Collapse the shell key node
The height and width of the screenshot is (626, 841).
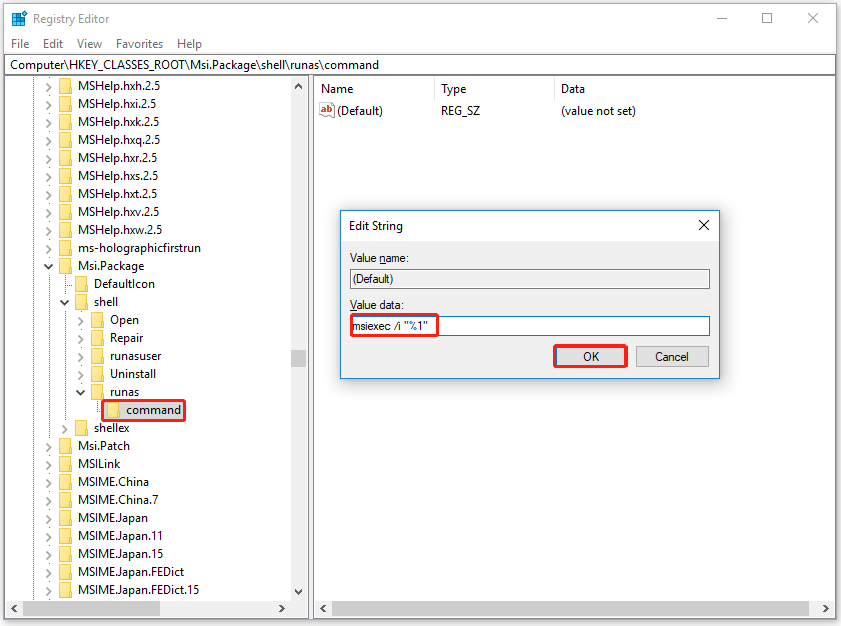(64, 301)
